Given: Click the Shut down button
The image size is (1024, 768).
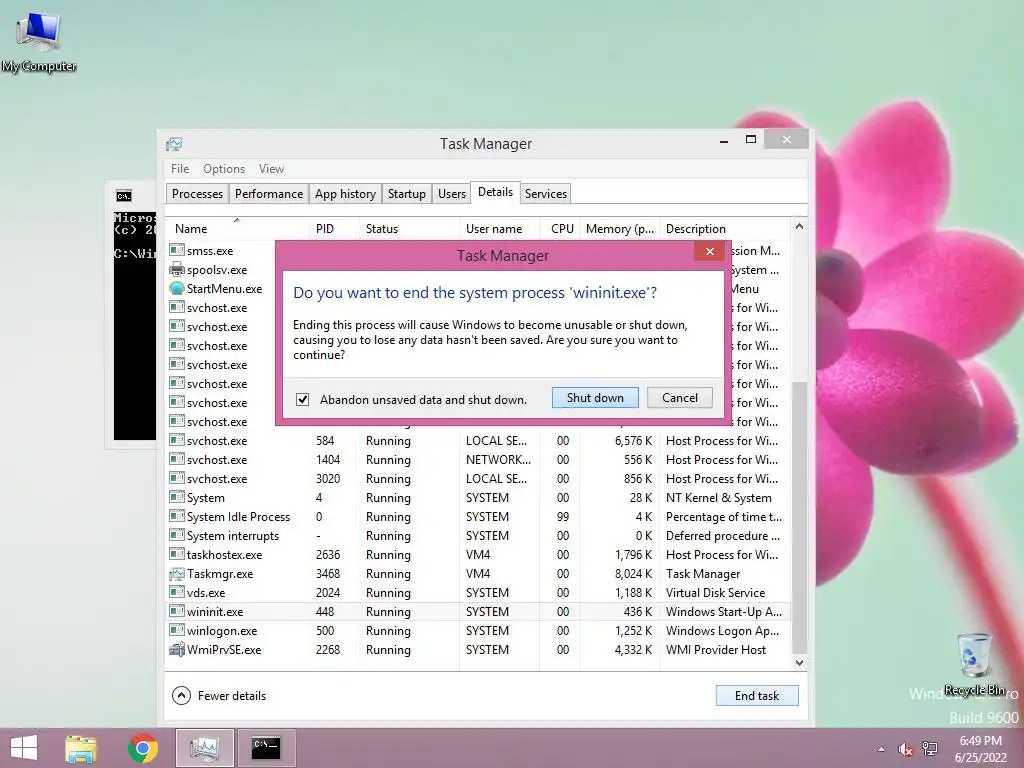Looking at the screenshot, I should tap(595, 398).
